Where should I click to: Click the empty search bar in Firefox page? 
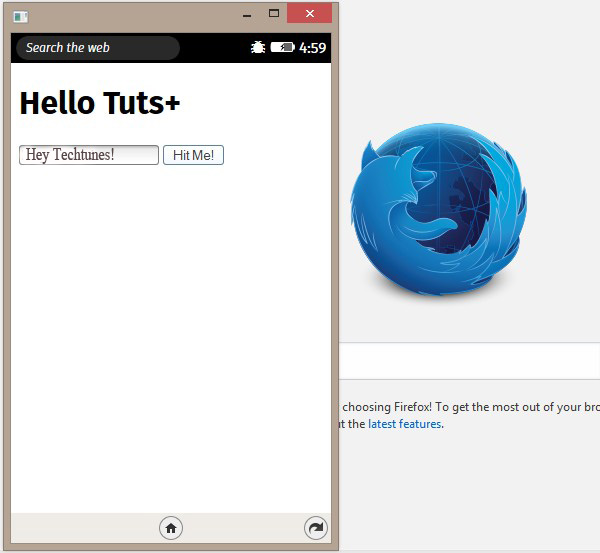(x=470, y=361)
